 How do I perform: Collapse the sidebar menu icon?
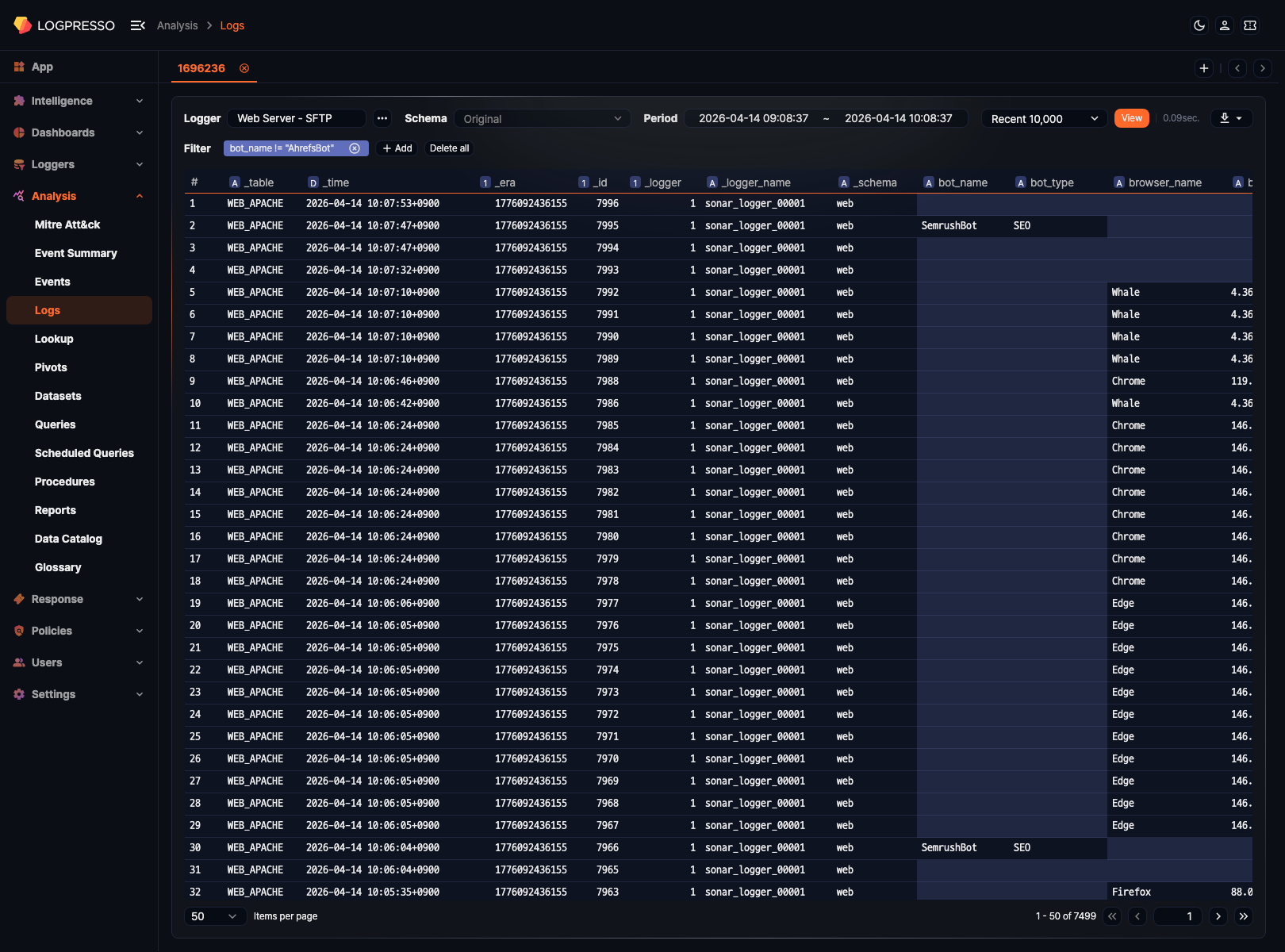(x=137, y=25)
